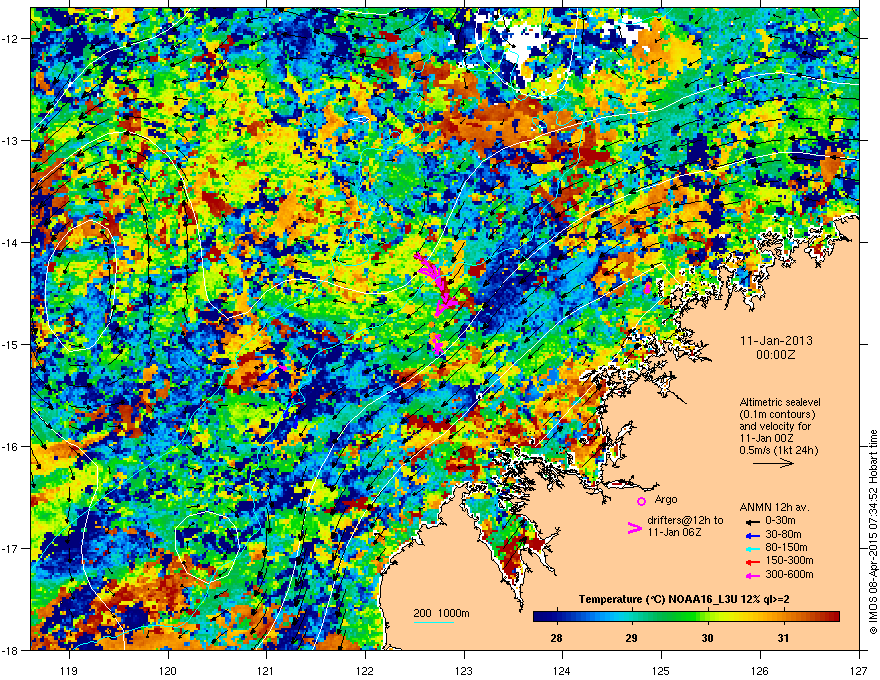Click the -15 latitude axis label
880x680 pixels.
[11, 344]
